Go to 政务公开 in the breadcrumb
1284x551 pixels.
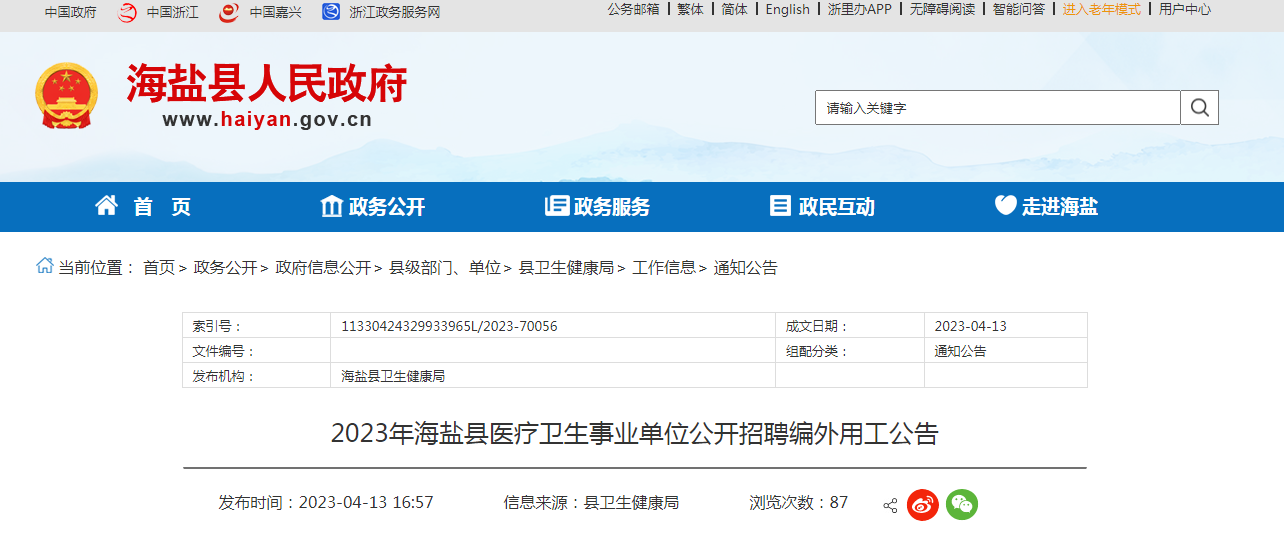point(225,268)
